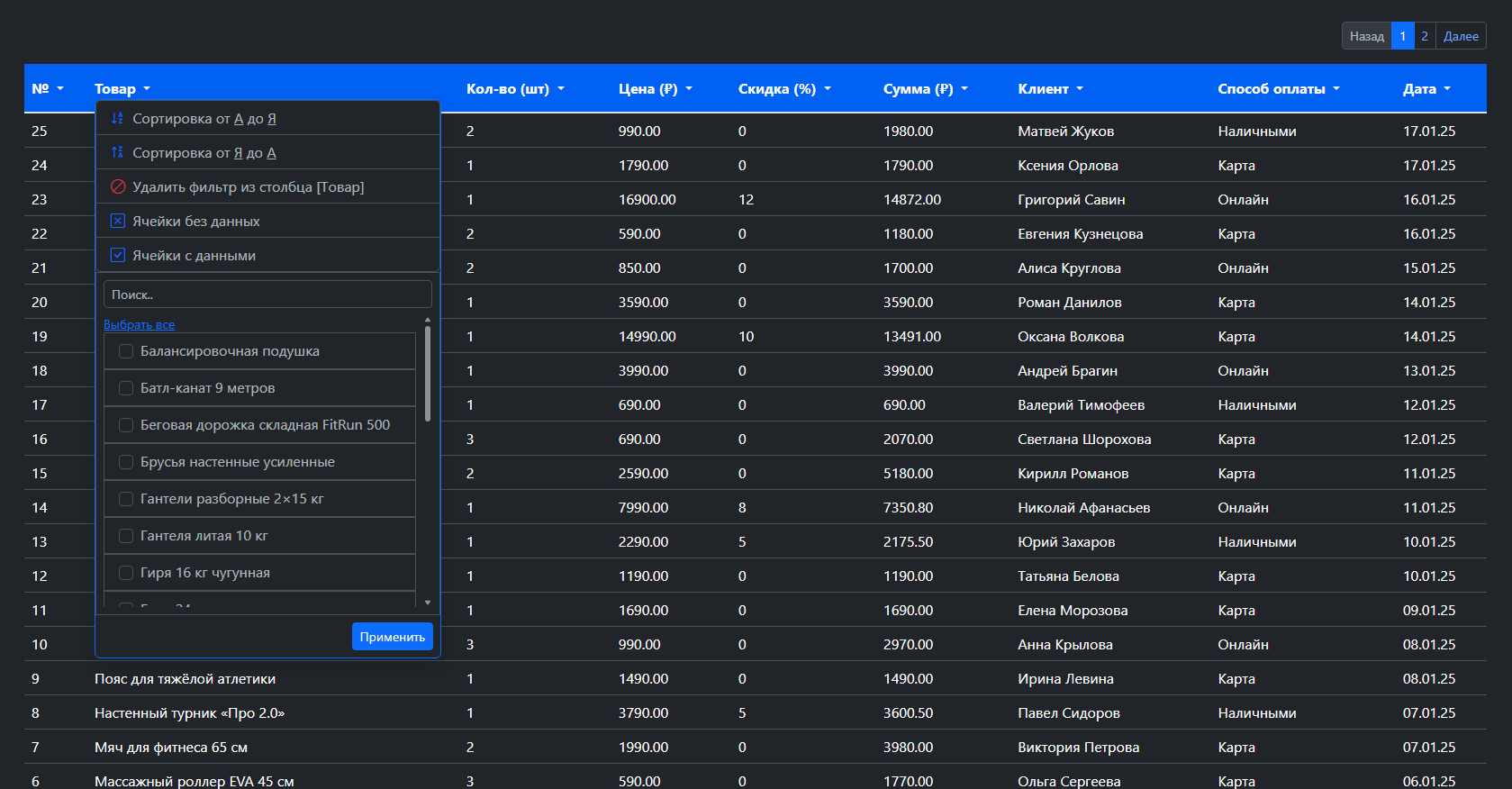Click the filter list scrollbar thumb
The width and height of the screenshot is (1512, 789).
[x=428, y=374]
